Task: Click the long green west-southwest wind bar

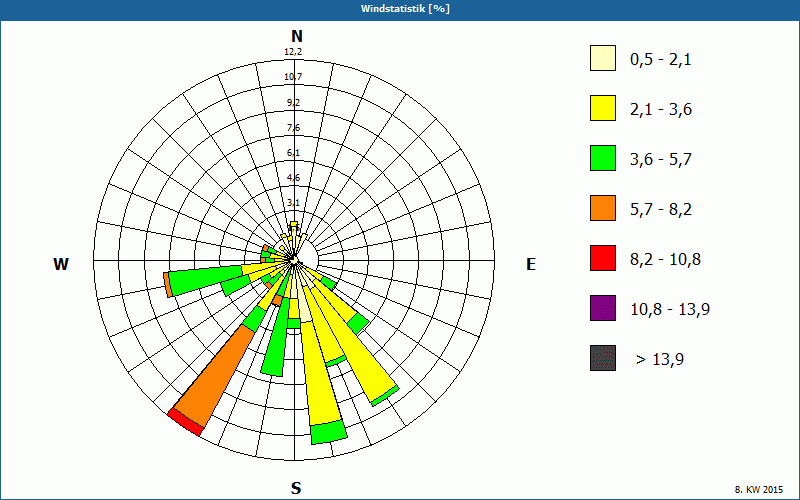Action: tap(204, 280)
